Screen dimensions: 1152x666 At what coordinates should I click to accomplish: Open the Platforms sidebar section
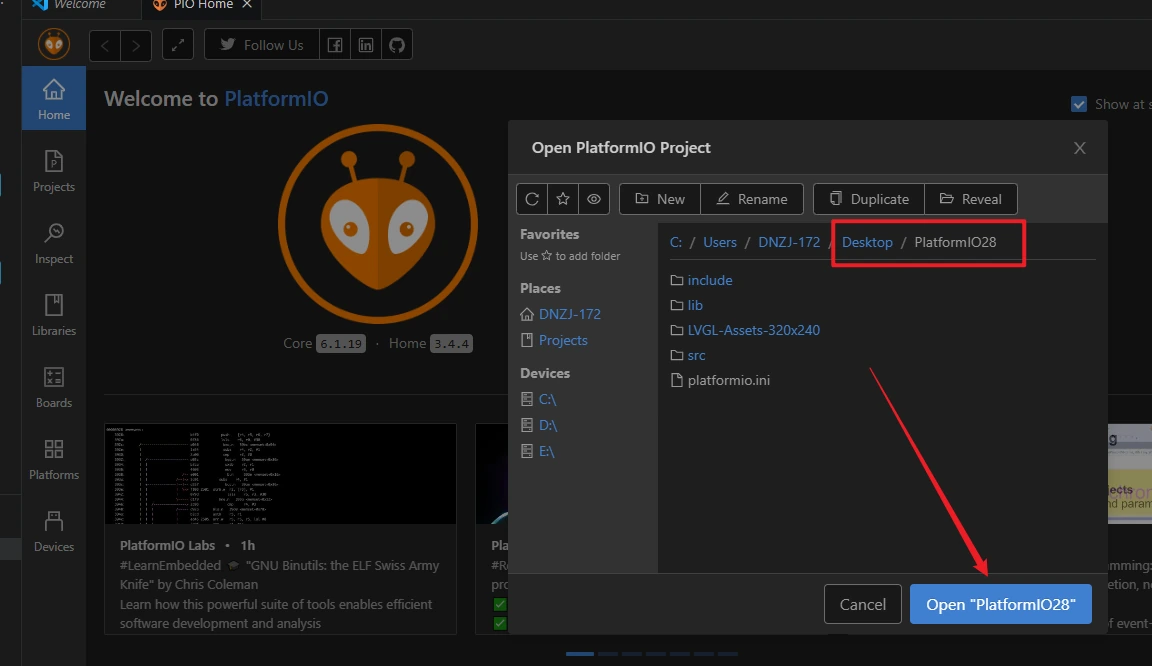pyautogui.click(x=54, y=459)
